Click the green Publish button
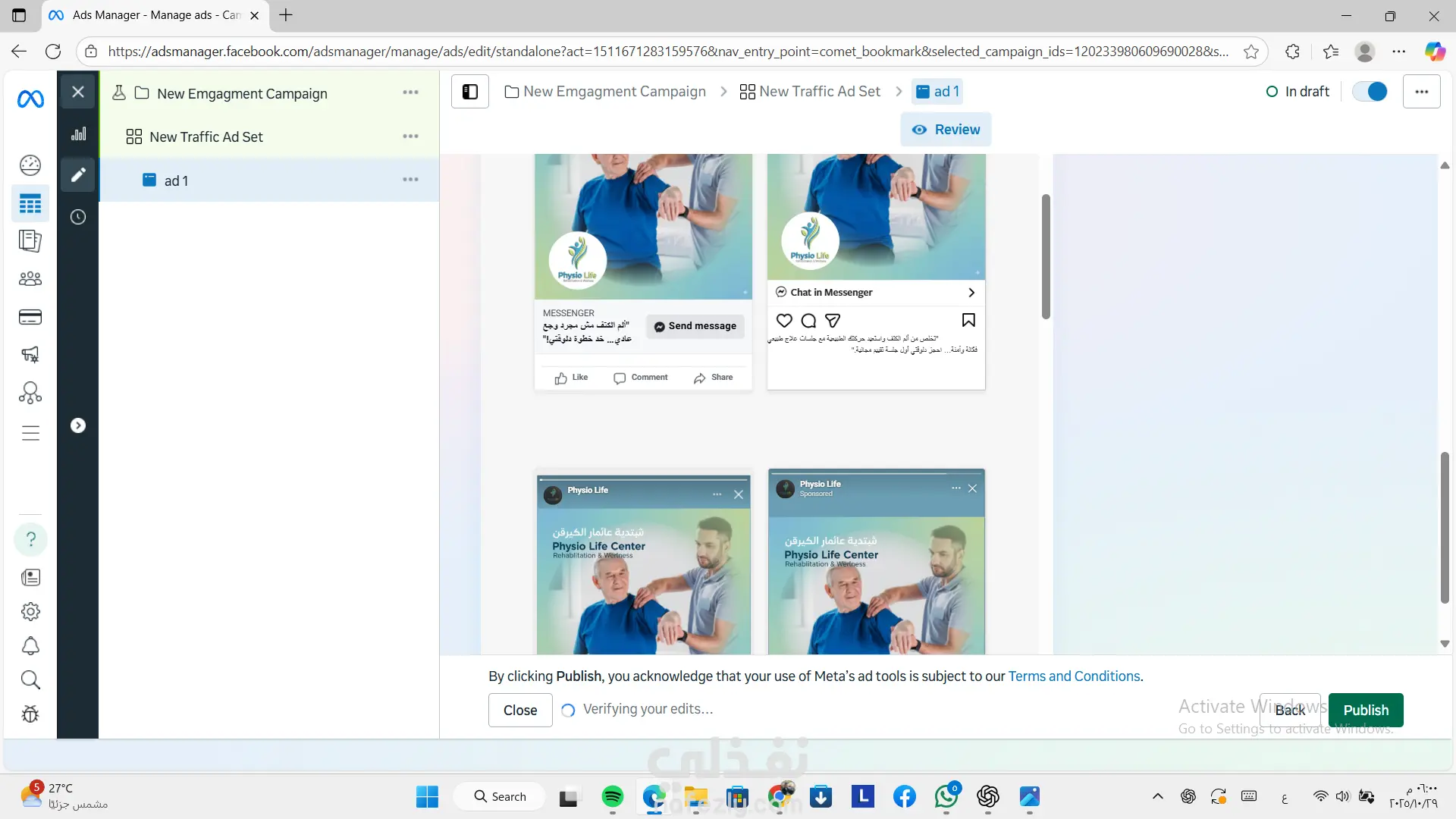This screenshot has width=1456, height=819. tap(1366, 710)
